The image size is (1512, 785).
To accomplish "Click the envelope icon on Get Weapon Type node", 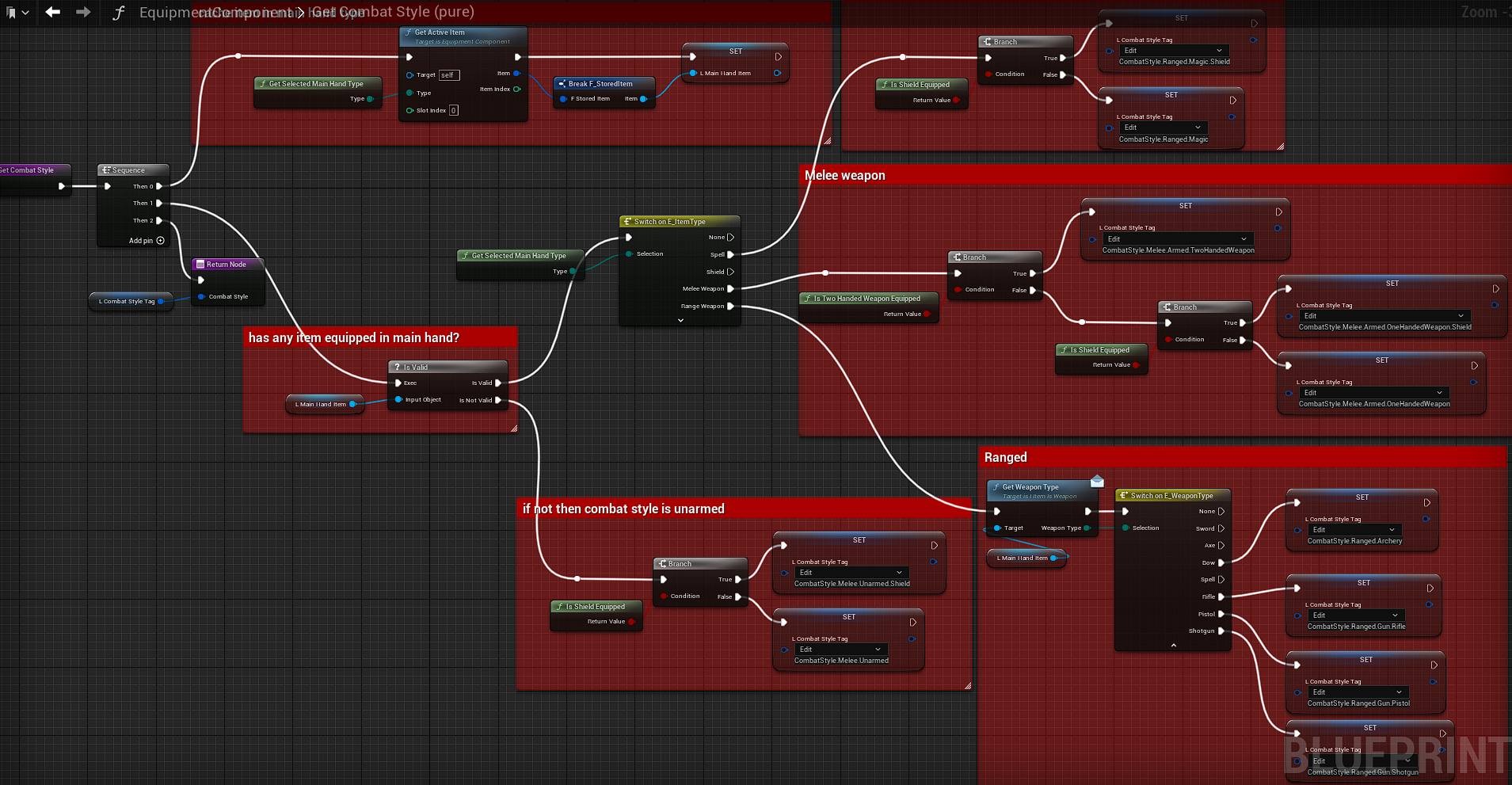I will tap(1097, 481).
